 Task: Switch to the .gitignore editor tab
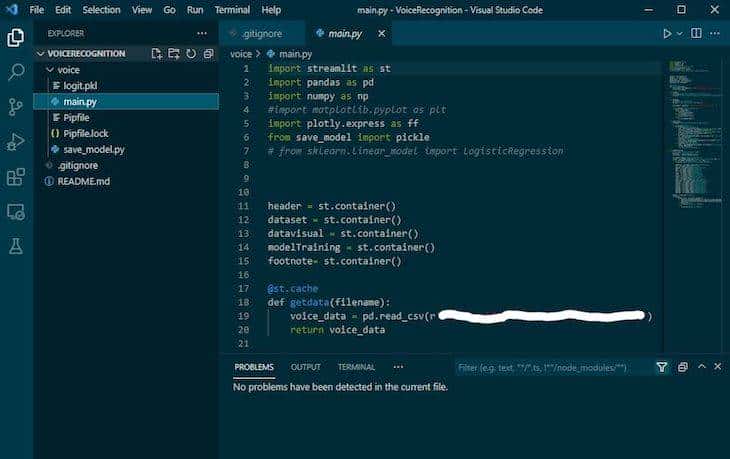pyautogui.click(x=262, y=34)
